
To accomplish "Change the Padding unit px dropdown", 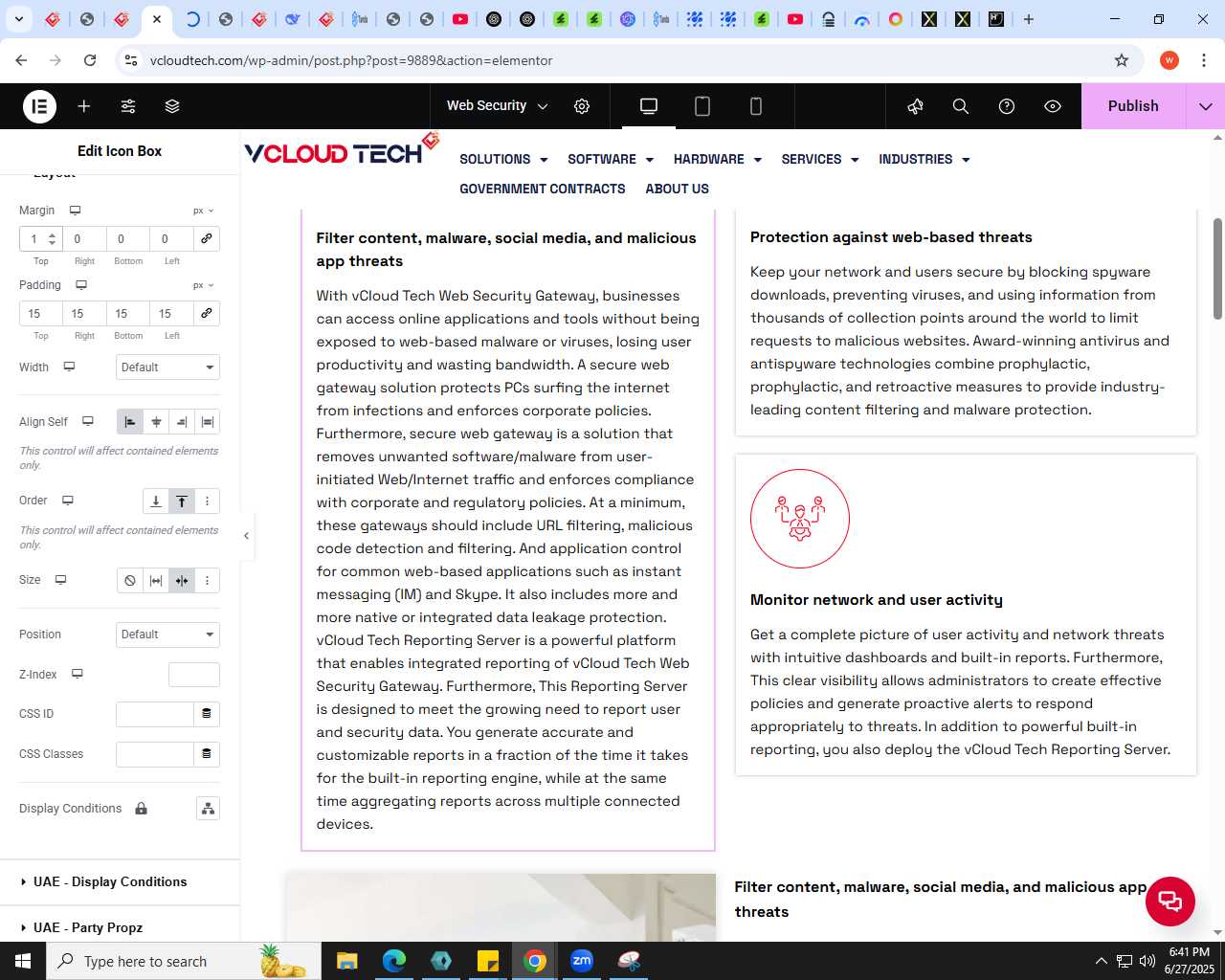I will pos(203,285).
